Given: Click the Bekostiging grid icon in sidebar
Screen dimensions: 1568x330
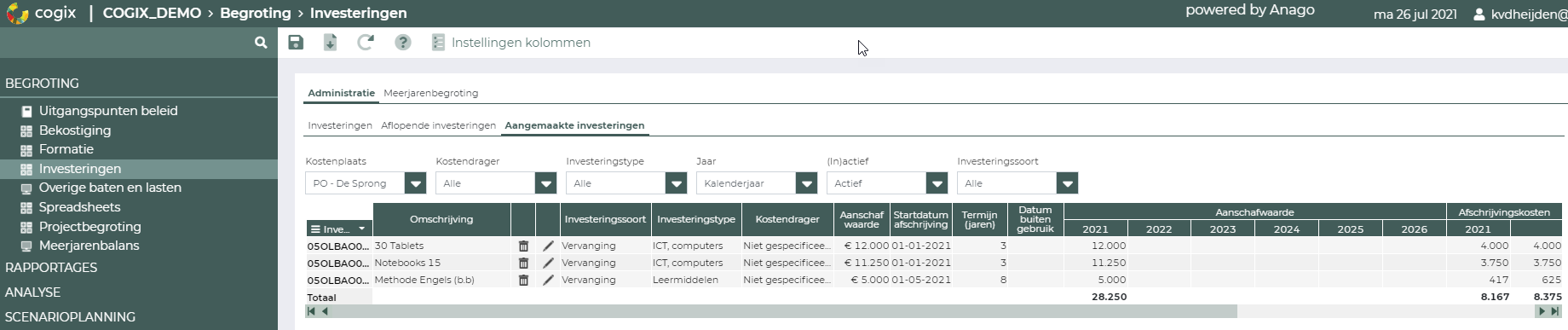Looking at the screenshot, I should (26, 131).
